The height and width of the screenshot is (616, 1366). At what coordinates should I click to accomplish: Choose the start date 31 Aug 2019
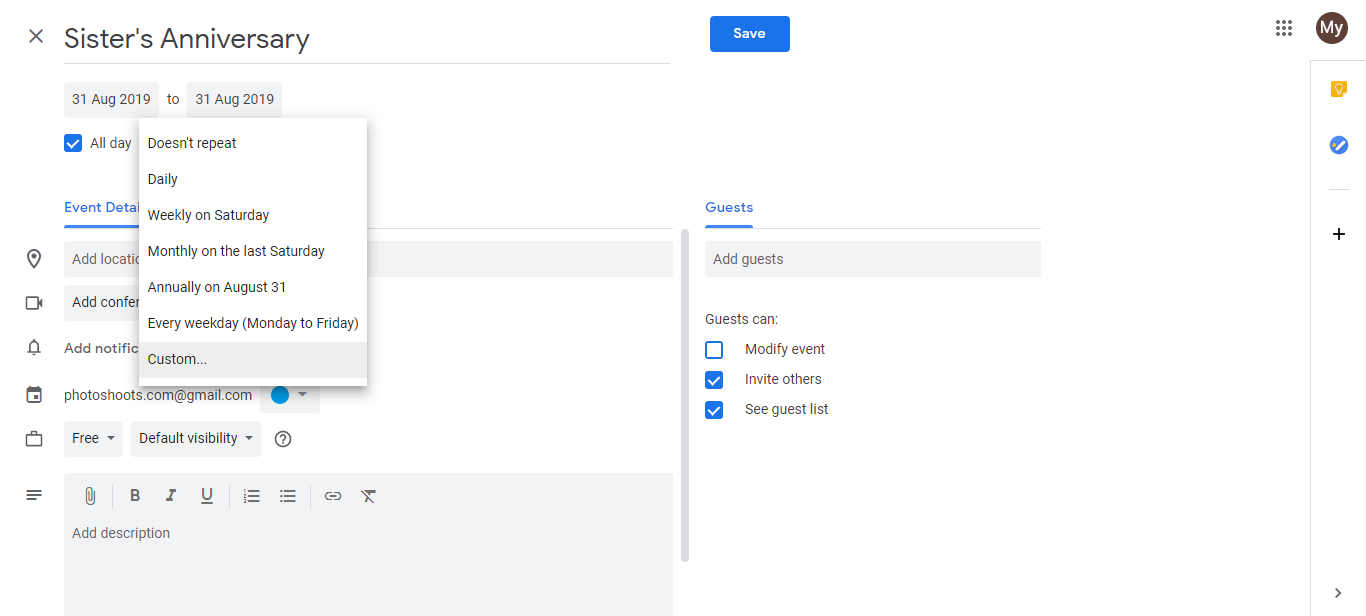click(111, 100)
